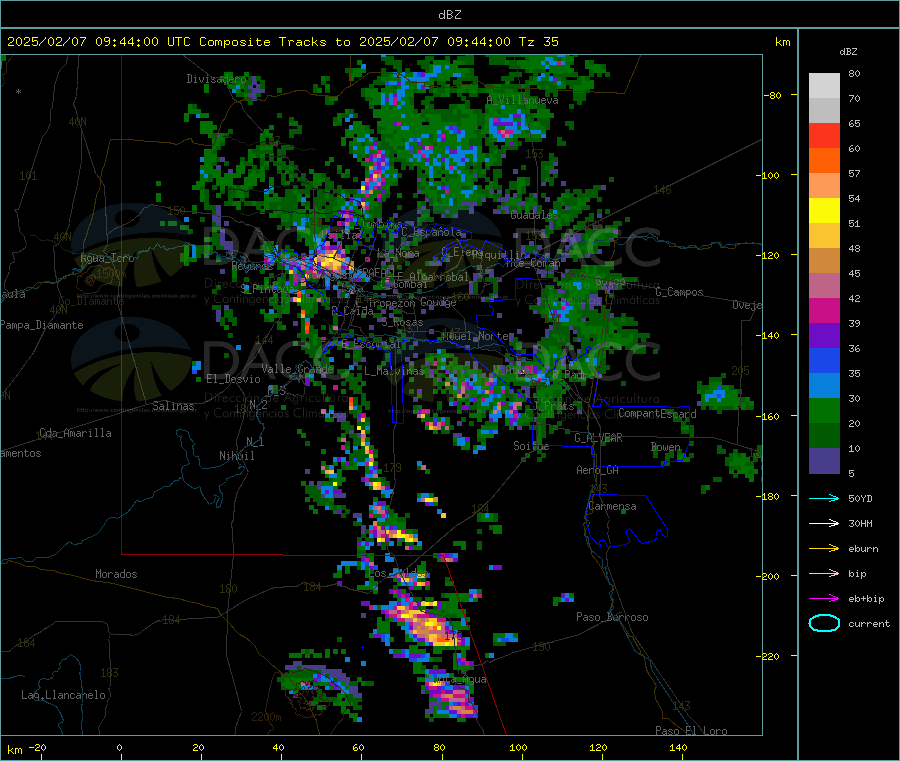Screen dimensions: 900x761
Task: Click the -200 km vertical axis tick
Action: pos(770,576)
